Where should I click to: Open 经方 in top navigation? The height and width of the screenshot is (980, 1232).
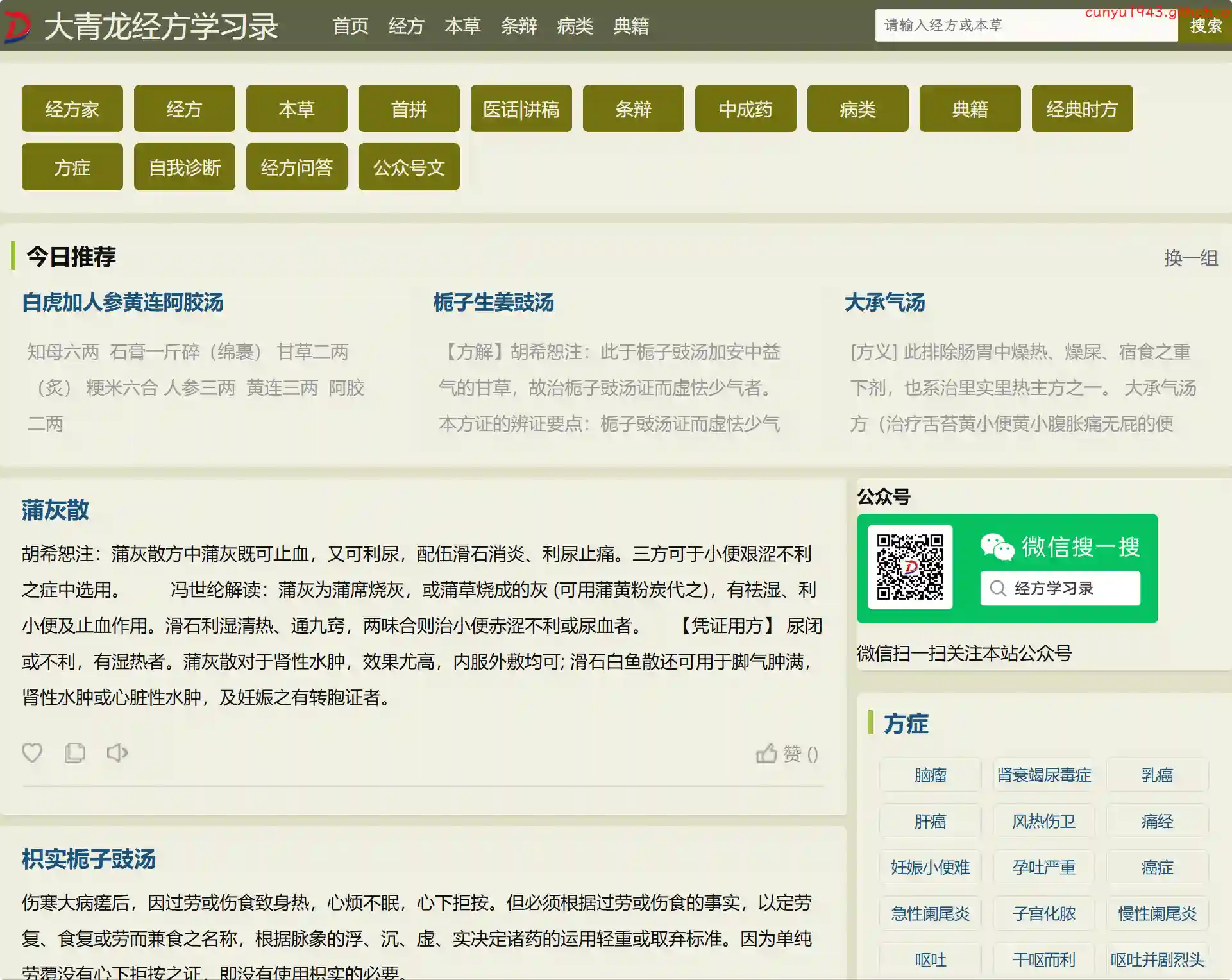(407, 26)
